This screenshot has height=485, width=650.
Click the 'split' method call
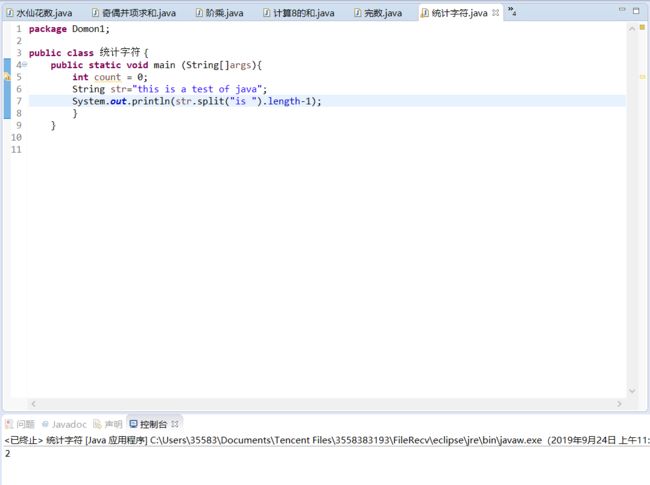[x=211, y=101]
